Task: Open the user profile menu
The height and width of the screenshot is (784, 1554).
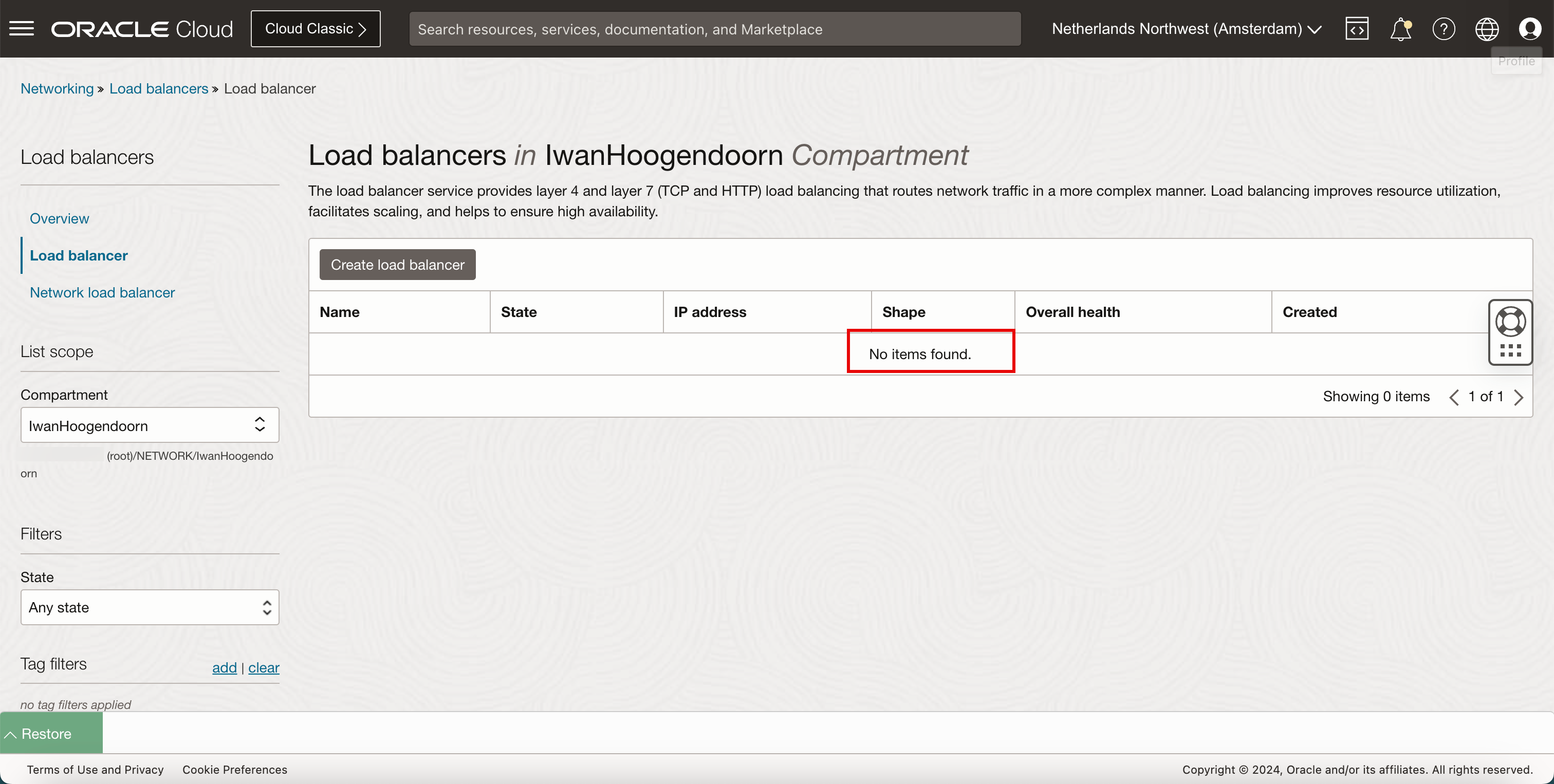Action: 1530,28
